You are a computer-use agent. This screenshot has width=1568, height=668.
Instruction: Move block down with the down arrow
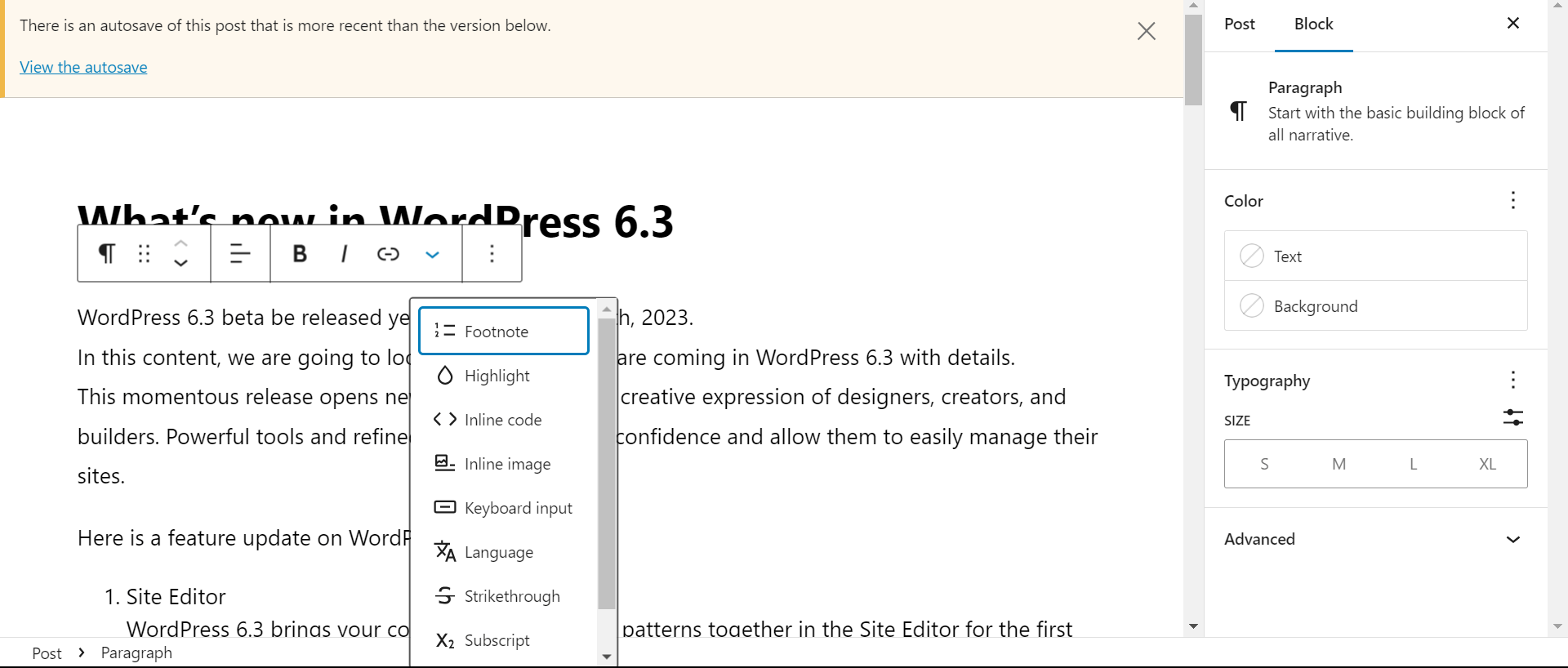(181, 264)
